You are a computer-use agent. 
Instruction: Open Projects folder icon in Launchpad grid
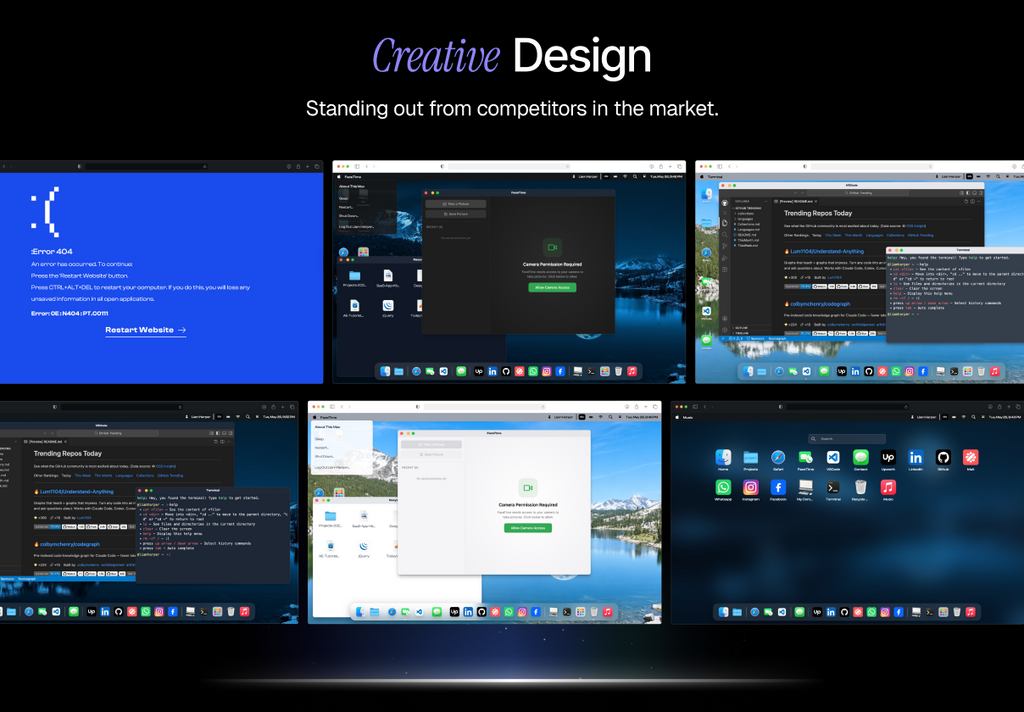pyautogui.click(x=750, y=457)
